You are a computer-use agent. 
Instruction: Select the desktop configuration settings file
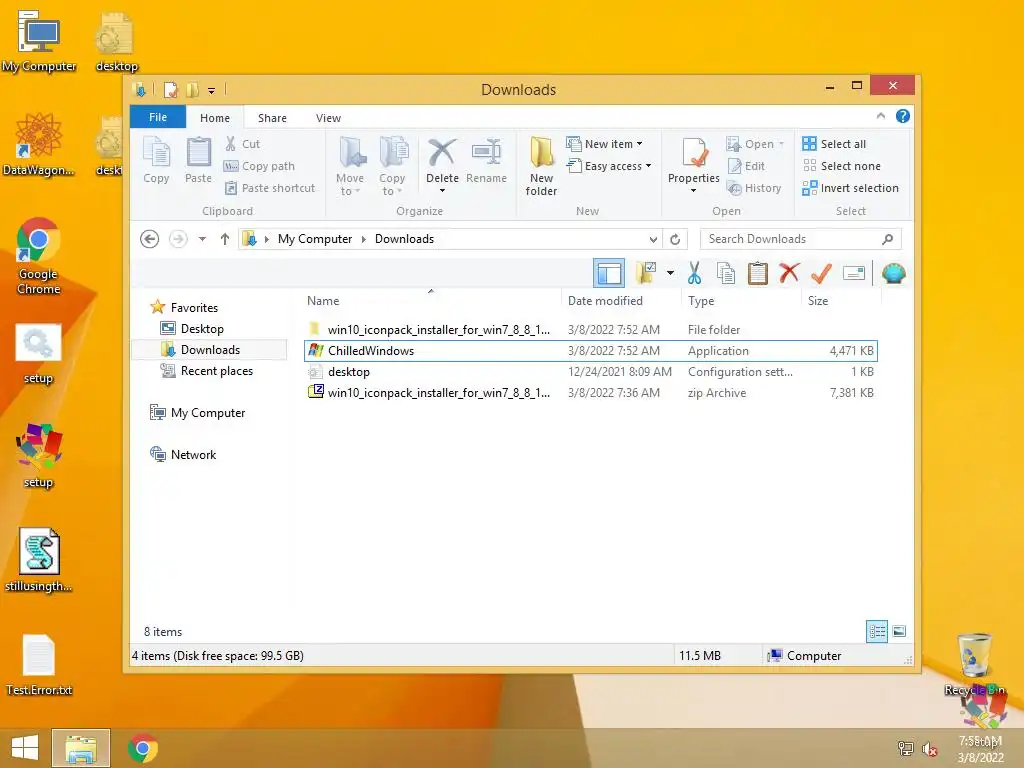(x=591, y=372)
